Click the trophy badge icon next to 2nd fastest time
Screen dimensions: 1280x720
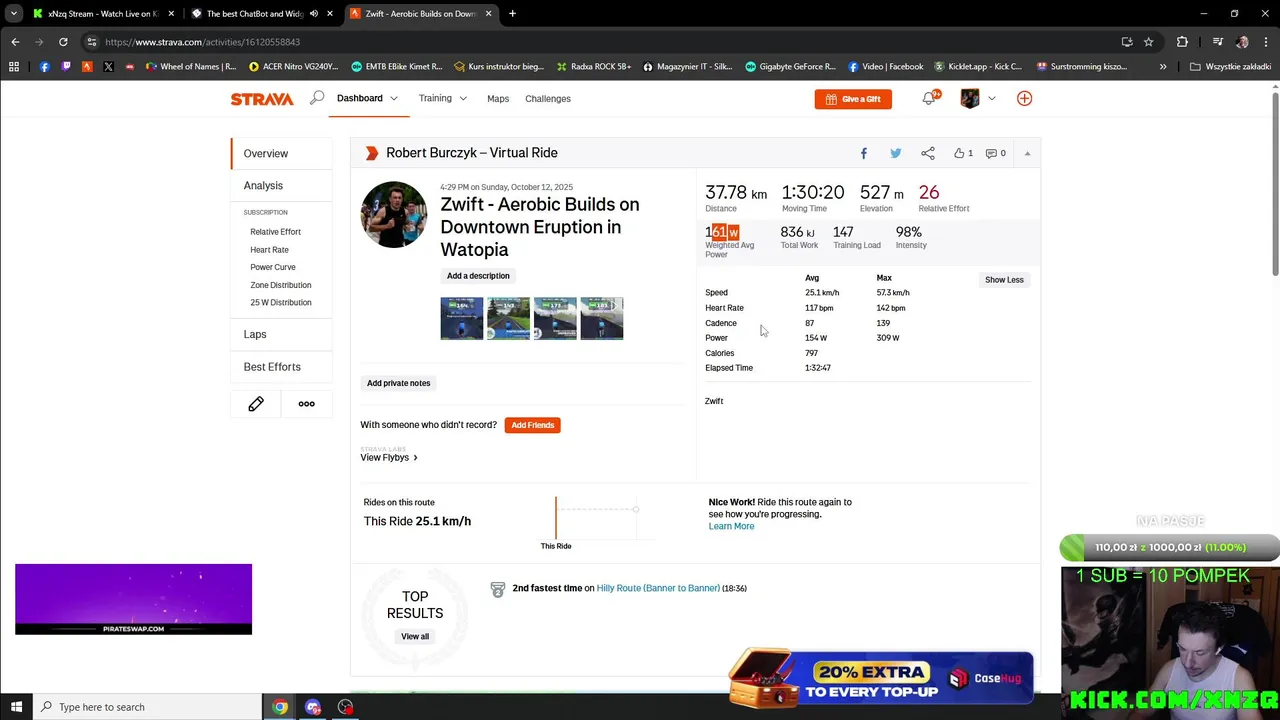(498, 590)
